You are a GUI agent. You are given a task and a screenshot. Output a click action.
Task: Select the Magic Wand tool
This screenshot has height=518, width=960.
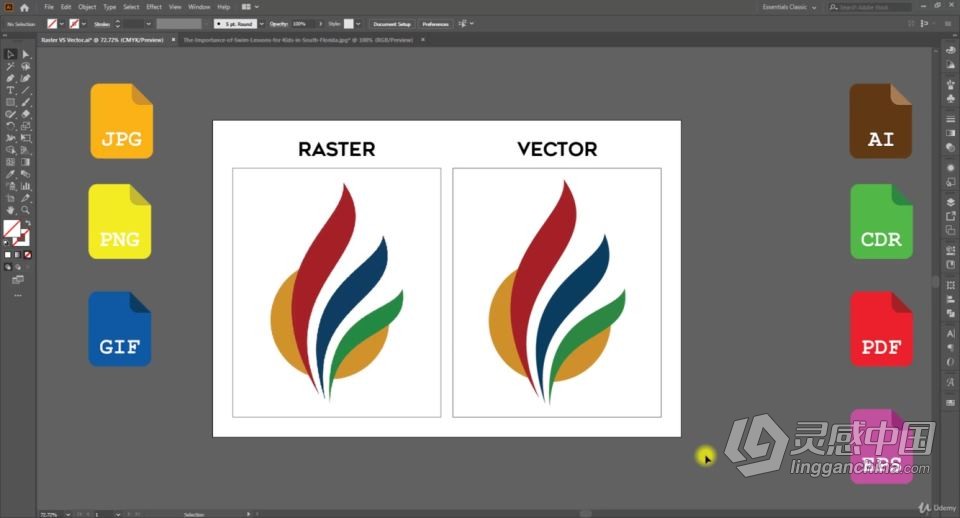pos(10,66)
